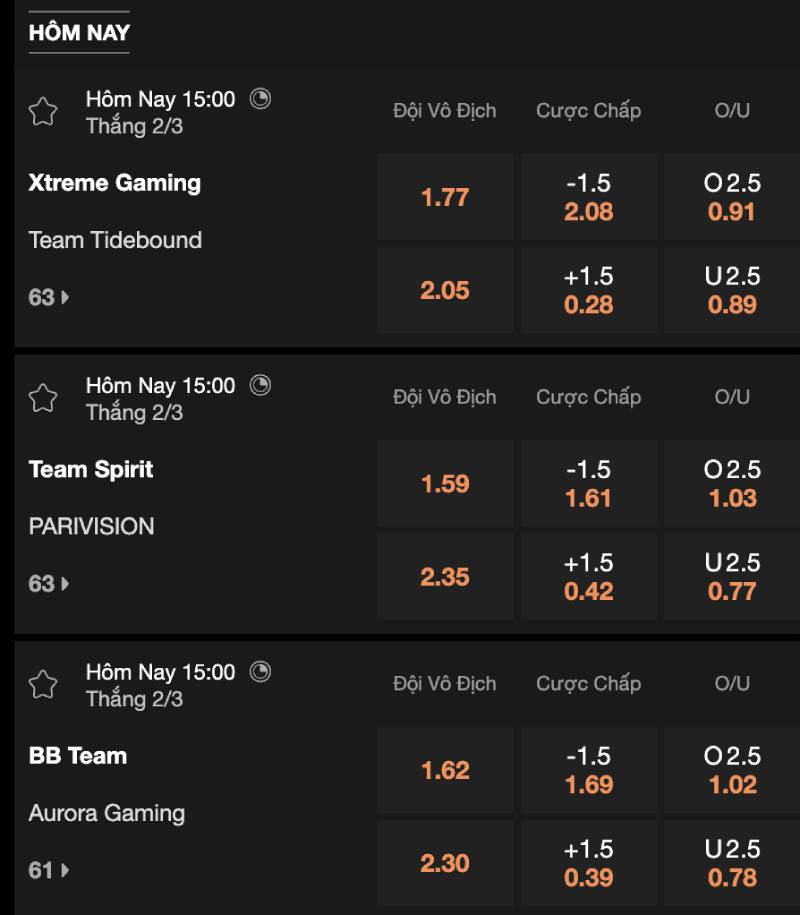The height and width of the screenshot is (915, 800).
Task: Choose Team Spirit -1.5 handicap at 1.61
Action: 588,484
